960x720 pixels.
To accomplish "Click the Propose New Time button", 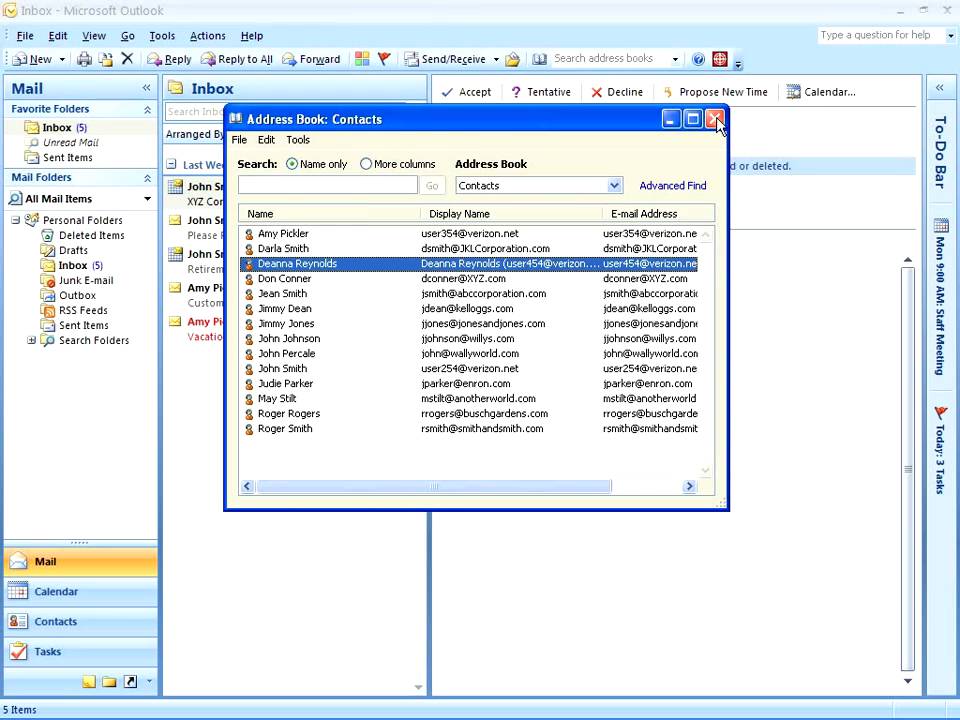I will 714,92.
